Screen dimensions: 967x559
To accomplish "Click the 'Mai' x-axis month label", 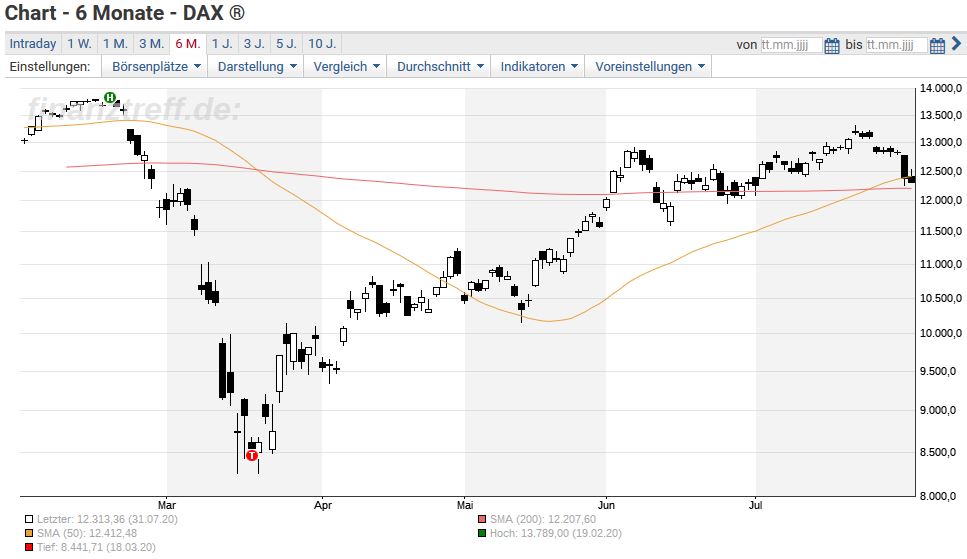I will point(466,505).
